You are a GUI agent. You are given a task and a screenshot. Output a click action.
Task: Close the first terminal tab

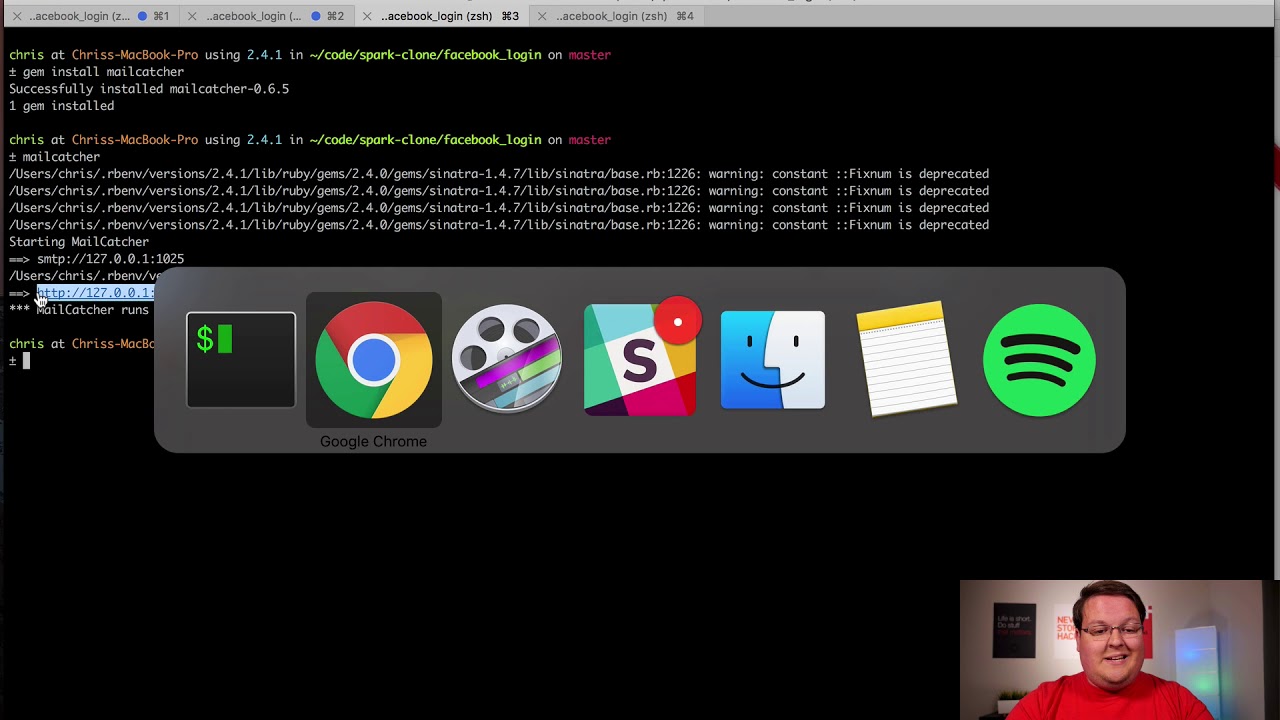pos(17,16)
